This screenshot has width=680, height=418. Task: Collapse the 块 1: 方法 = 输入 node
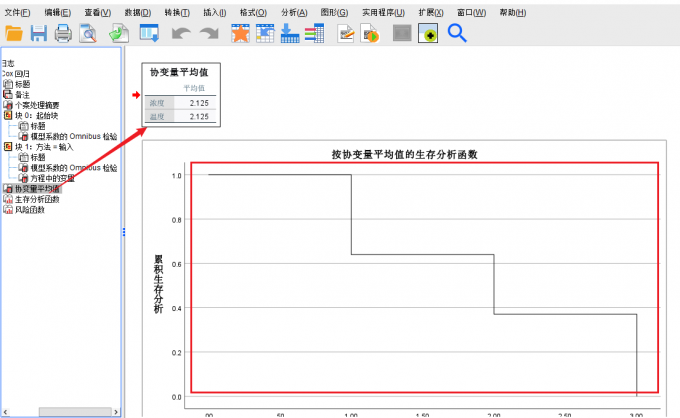click(8, 146)
